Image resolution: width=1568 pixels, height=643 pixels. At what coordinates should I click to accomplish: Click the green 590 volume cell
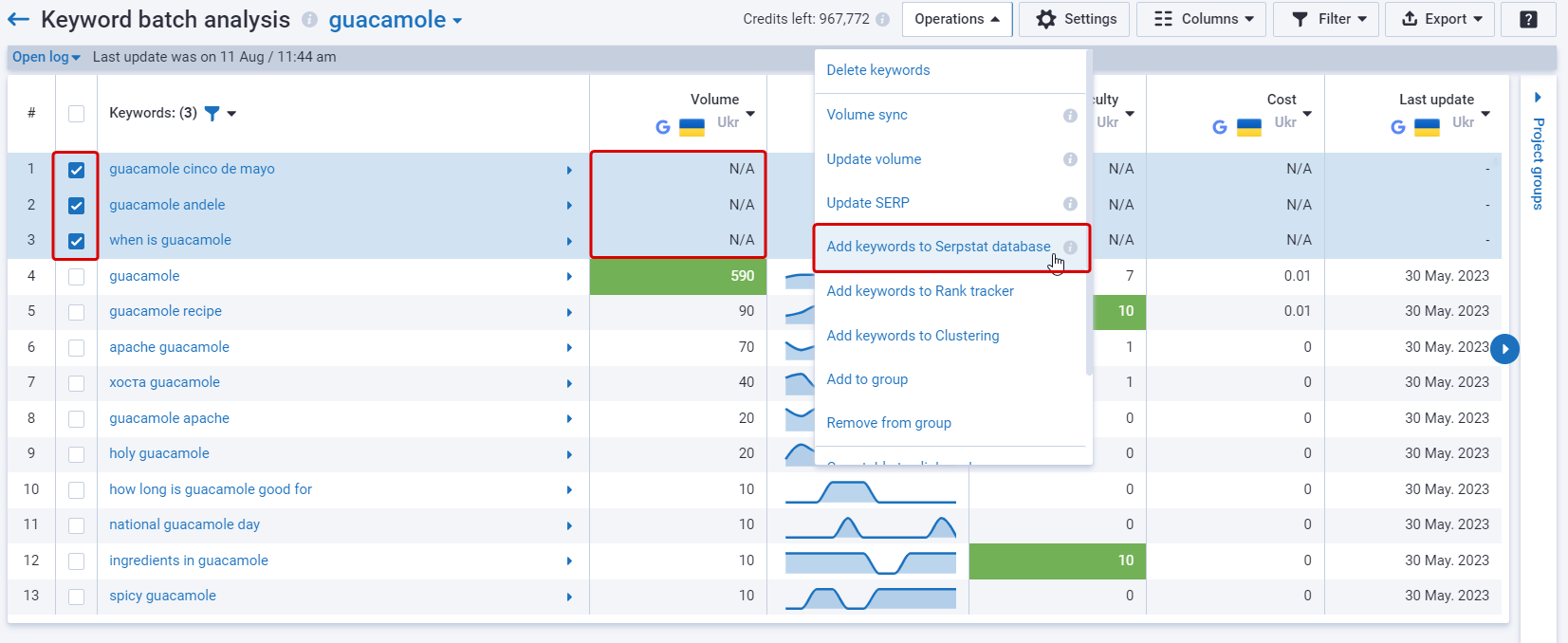tap(678, 276)
